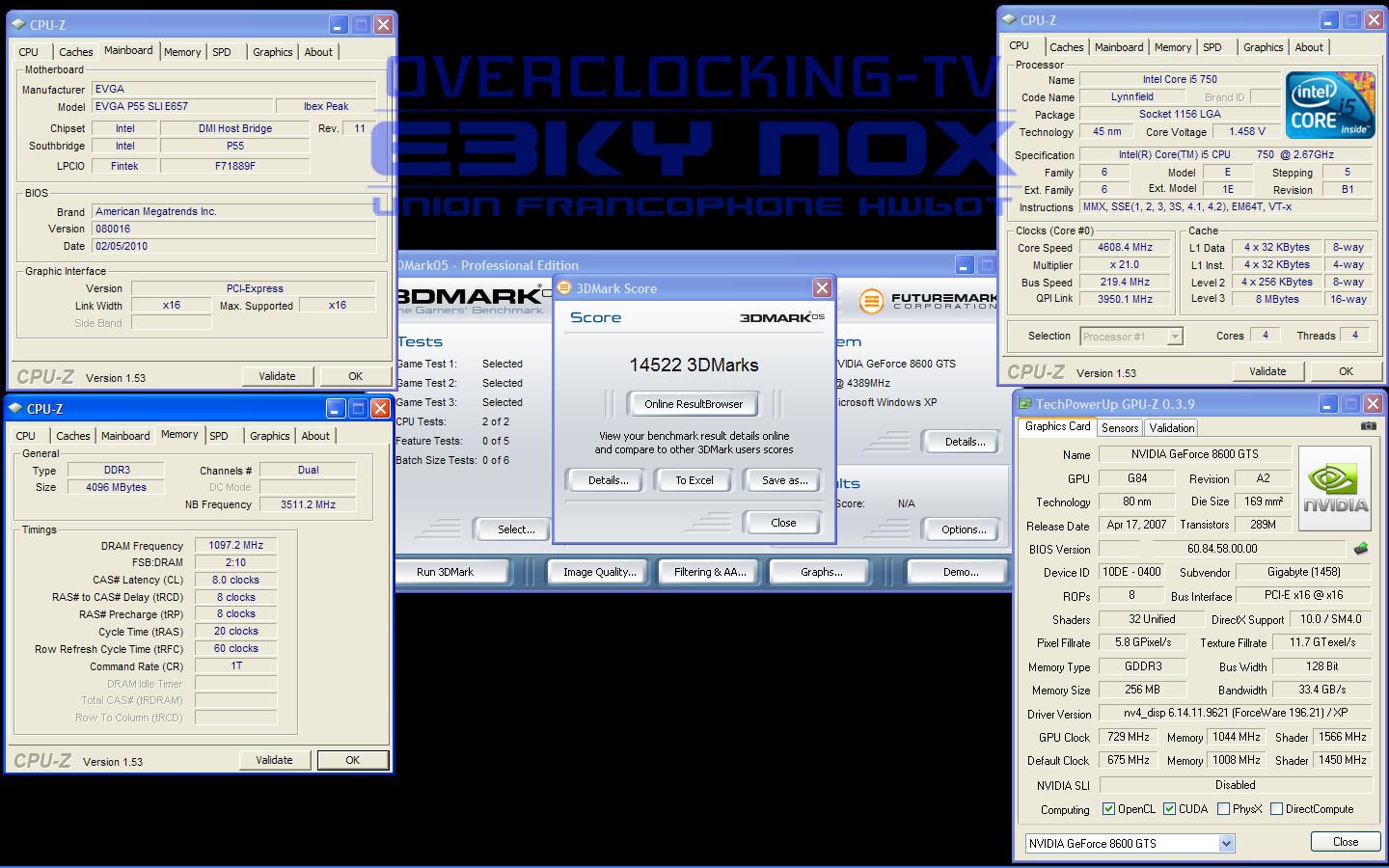The height and width of the screenshot is (868, 1389).
Task: Toggle the OpenCL checkbox
Action: [1108, 809]
